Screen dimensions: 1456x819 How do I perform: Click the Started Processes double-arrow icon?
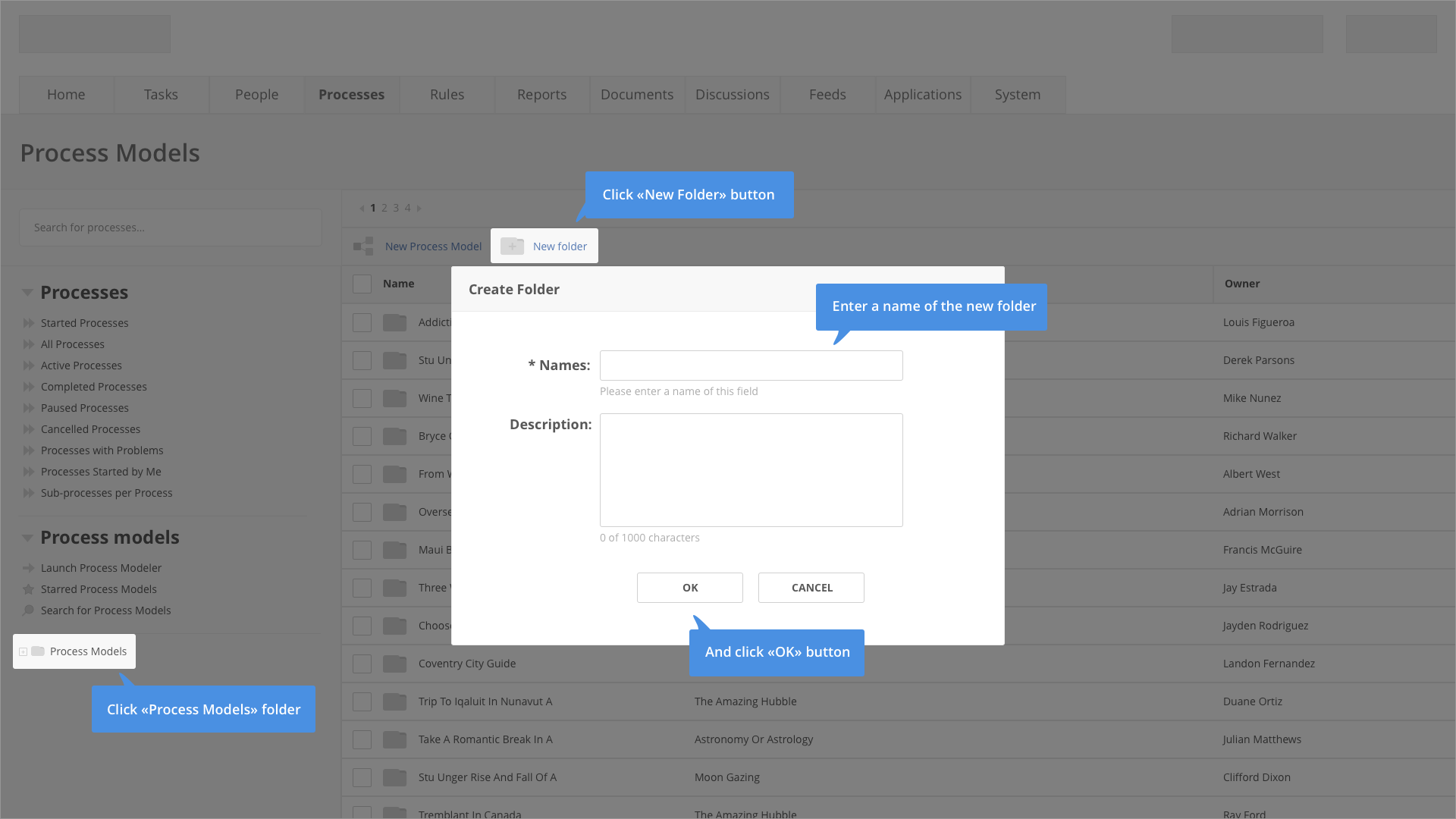29,323
